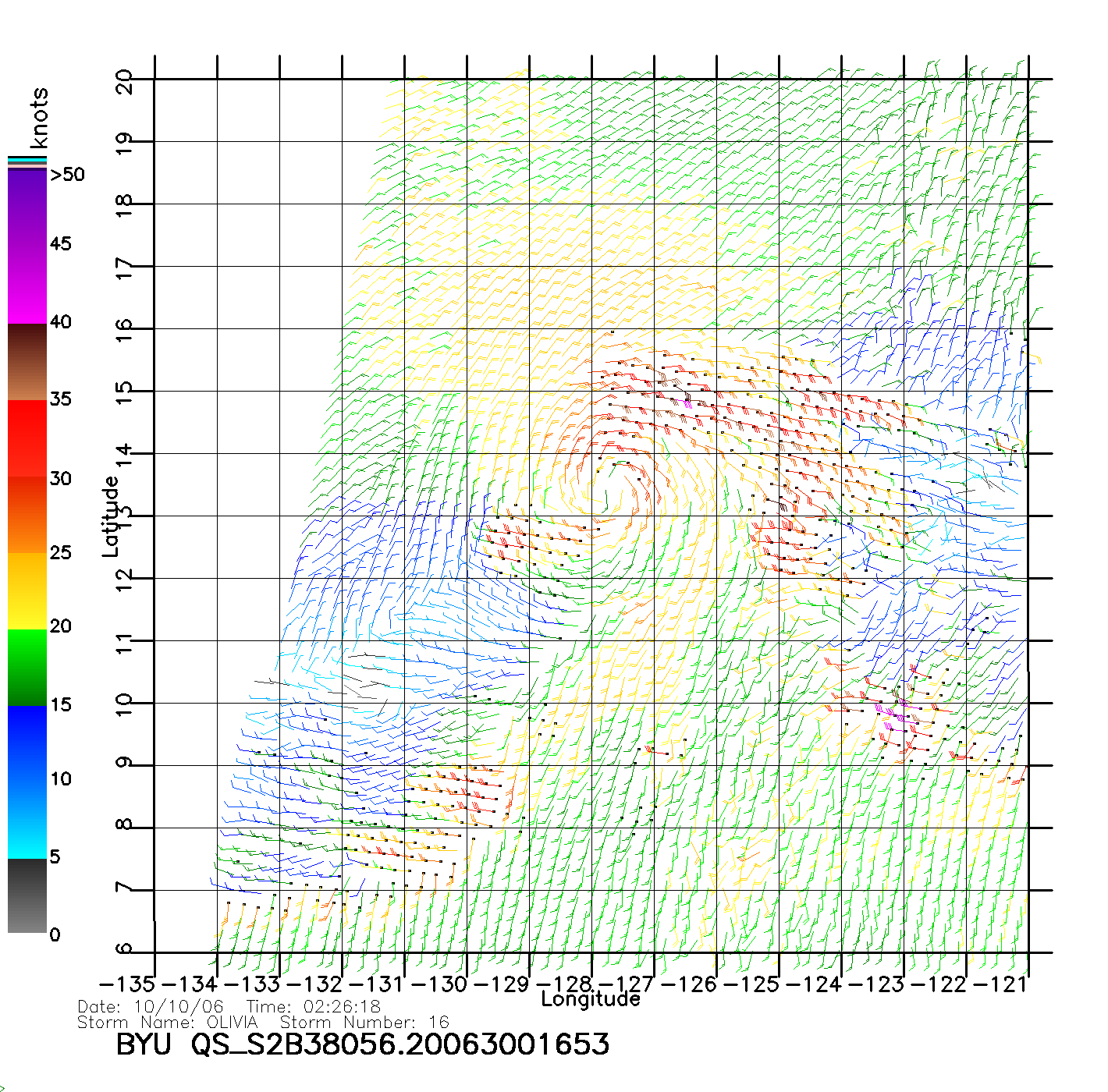Select the red 30–35 knots color band
The height and width of the screenshot is (1092, 1108).
pyautogui.click(x=27, y=438)
